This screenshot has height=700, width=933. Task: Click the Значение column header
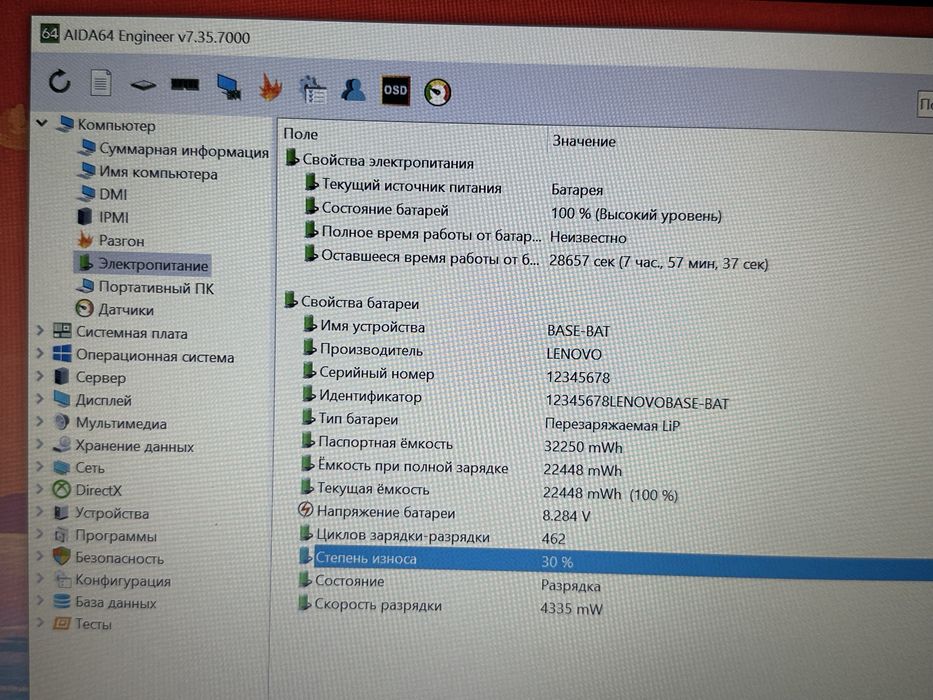click(584, 141)
